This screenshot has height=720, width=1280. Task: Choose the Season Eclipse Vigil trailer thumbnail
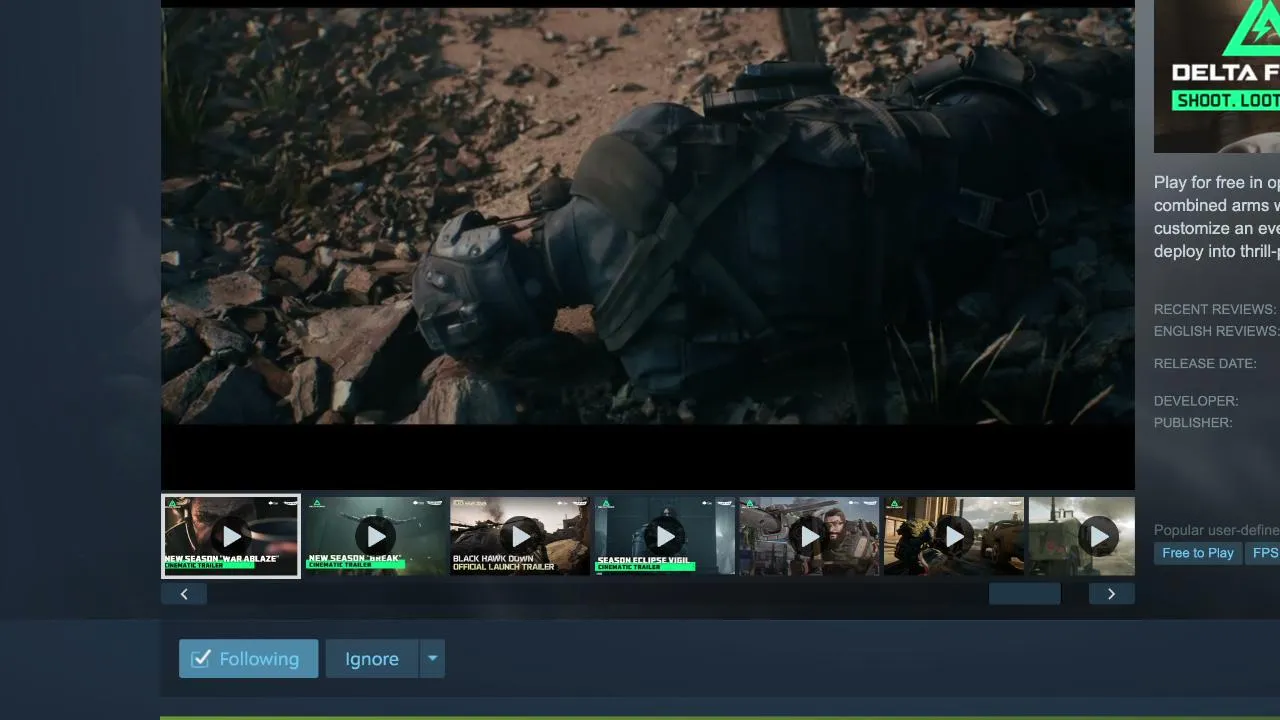point(665,536)
